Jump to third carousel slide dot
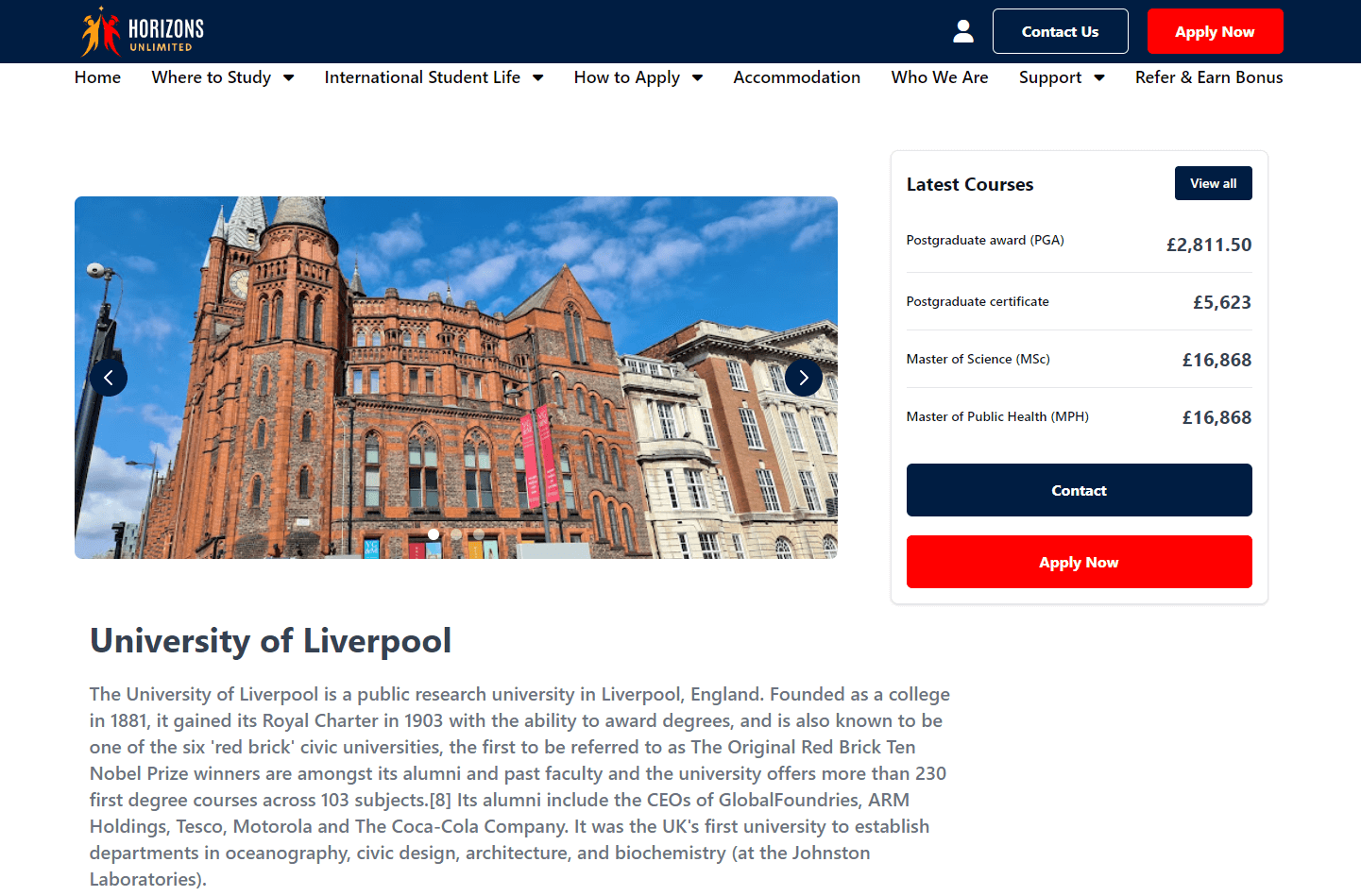The width and height of the screenshot is (1361, 896). pos(479,534)
